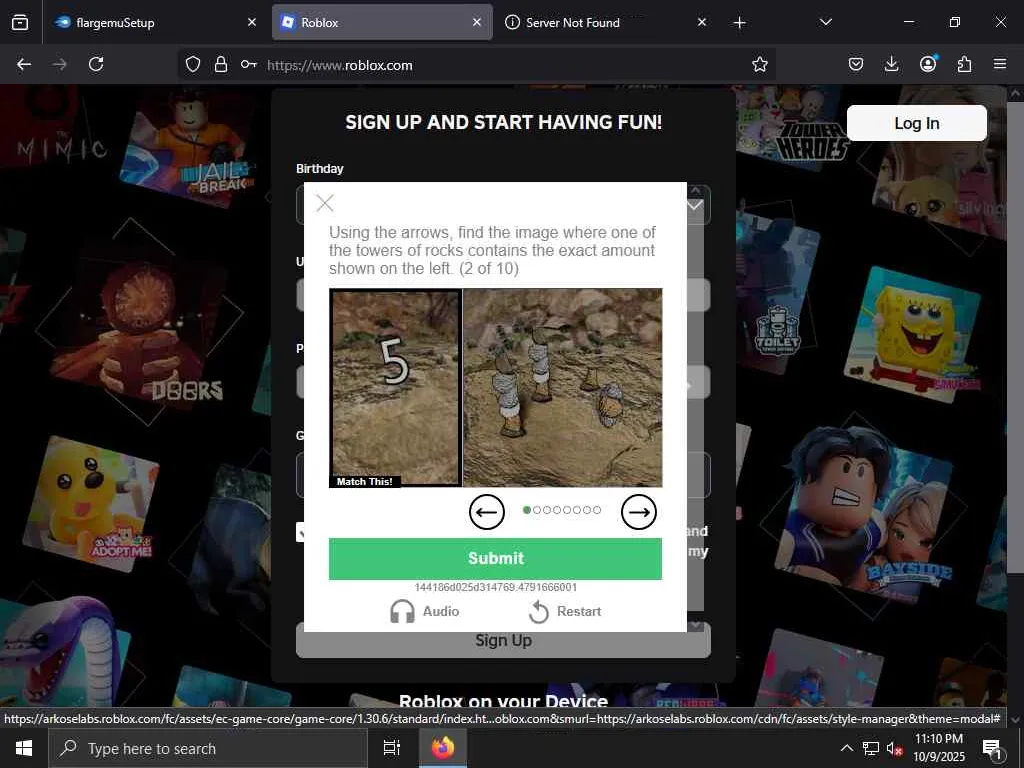The width and height of the screenshot is (1024, 768).
Task: Open saved passwords key icon
Action: [x=248, y=64]
